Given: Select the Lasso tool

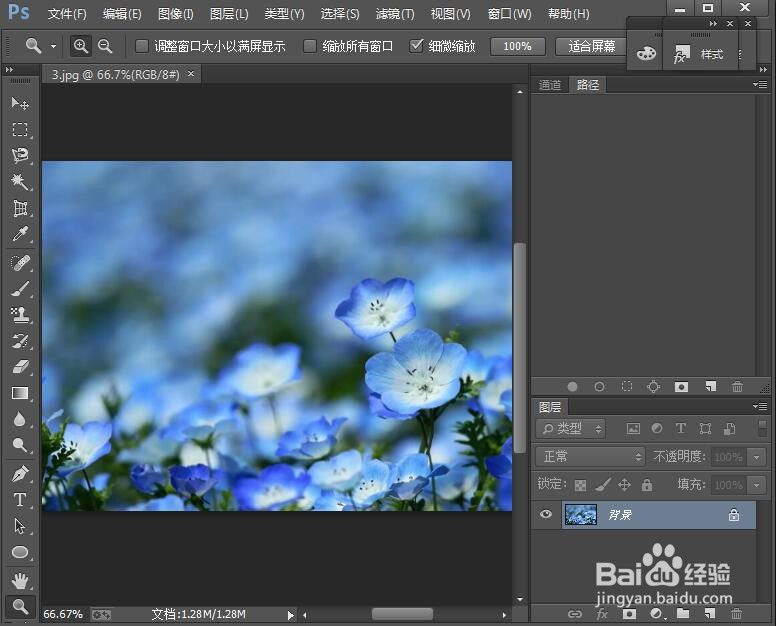Looking at the screenshot, I should (20, 155).
